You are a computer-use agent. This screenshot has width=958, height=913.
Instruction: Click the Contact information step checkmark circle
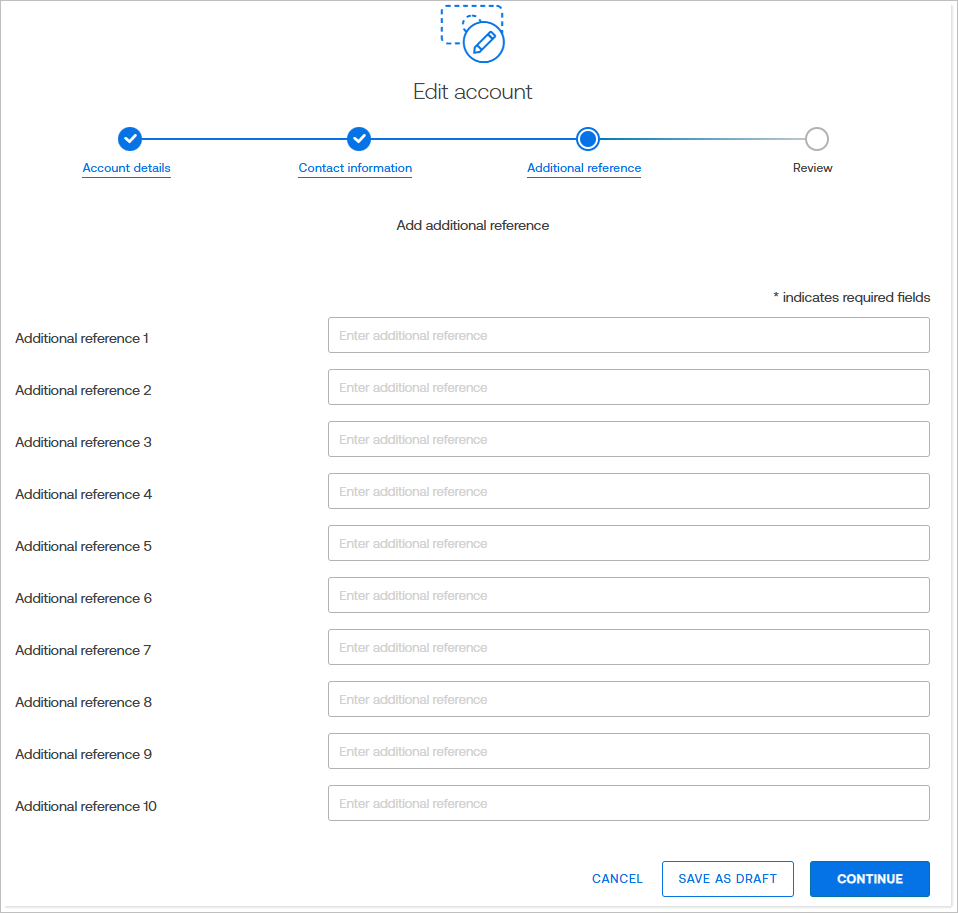359,139
